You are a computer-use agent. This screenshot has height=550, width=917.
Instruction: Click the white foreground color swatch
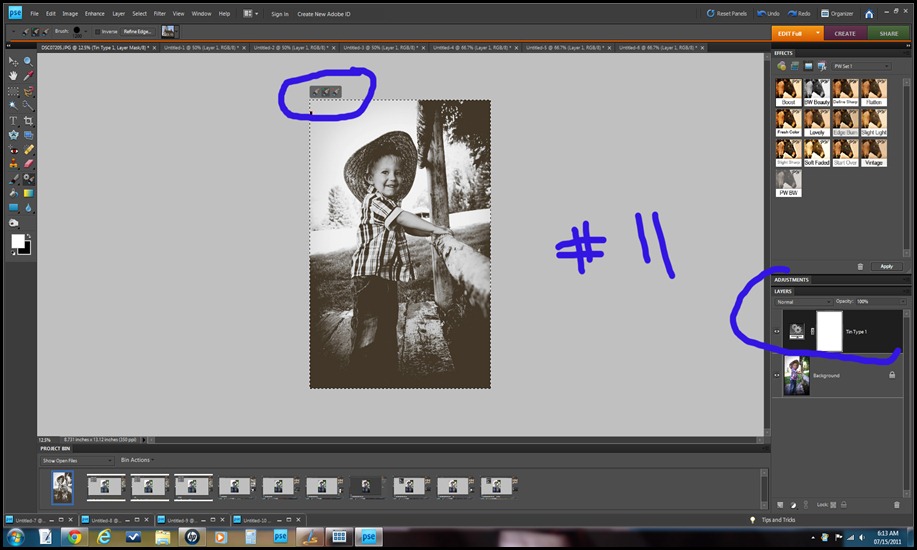click(x=18, y=241)
